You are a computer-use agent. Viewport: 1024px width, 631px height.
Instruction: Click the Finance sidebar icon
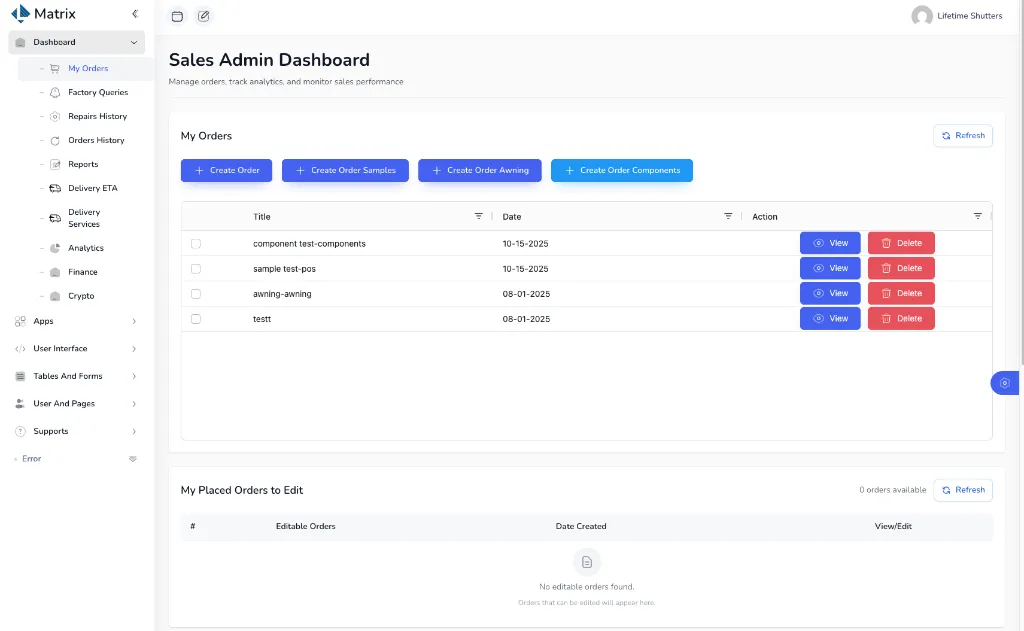(55, 272)
